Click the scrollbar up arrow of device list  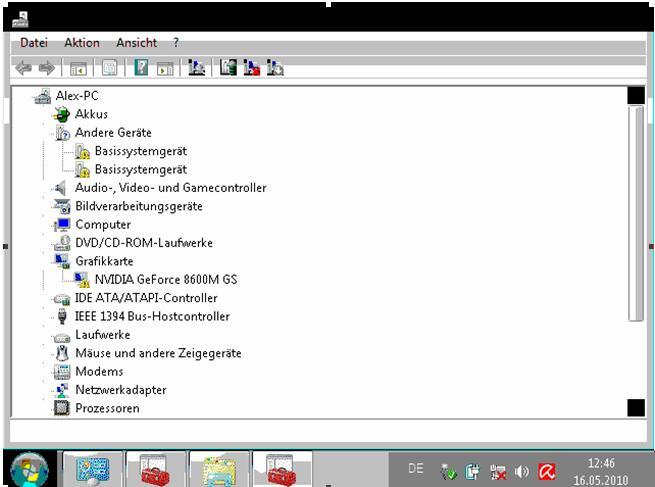636,95
